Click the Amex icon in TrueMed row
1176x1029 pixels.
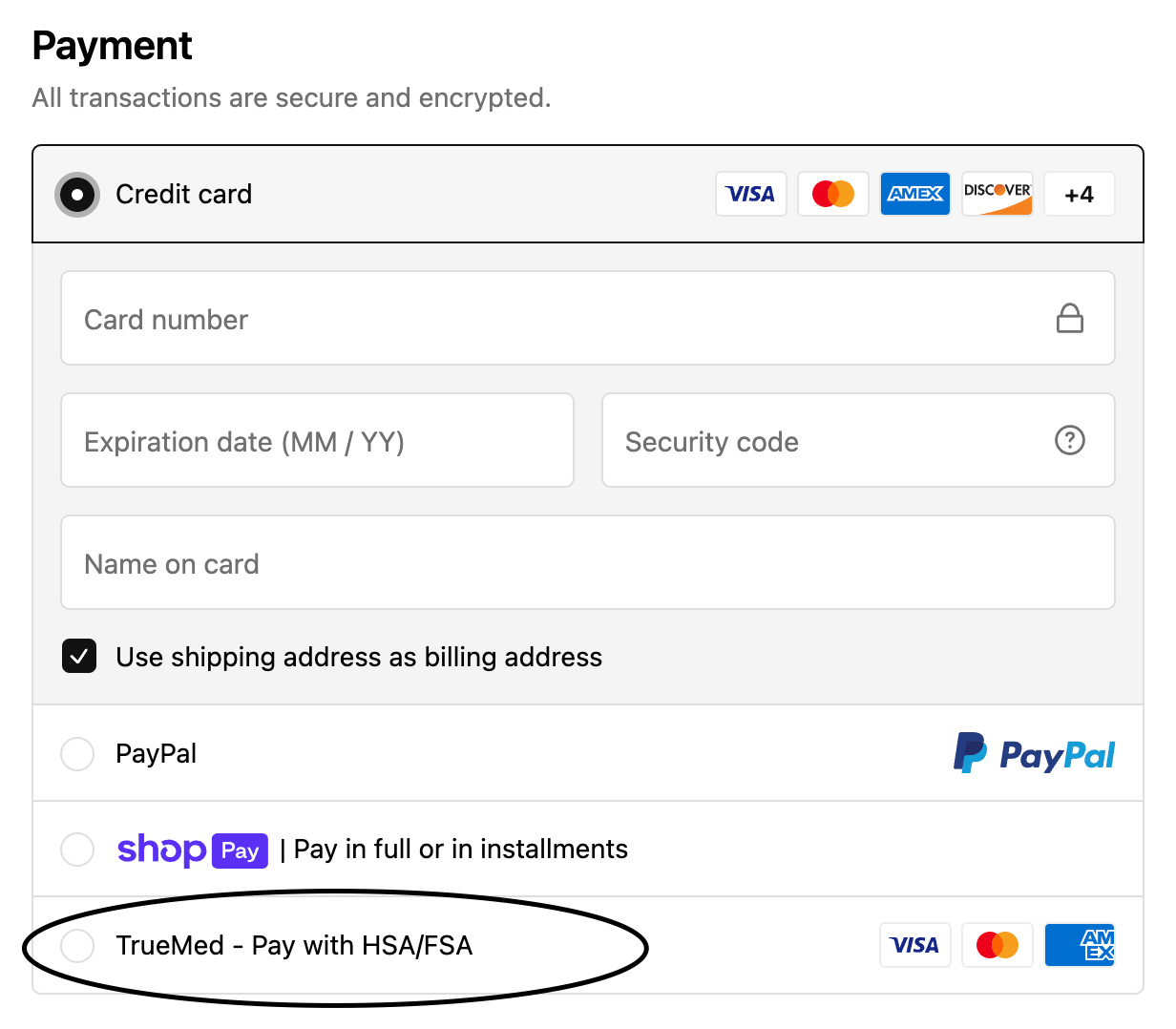point(1080,945)
